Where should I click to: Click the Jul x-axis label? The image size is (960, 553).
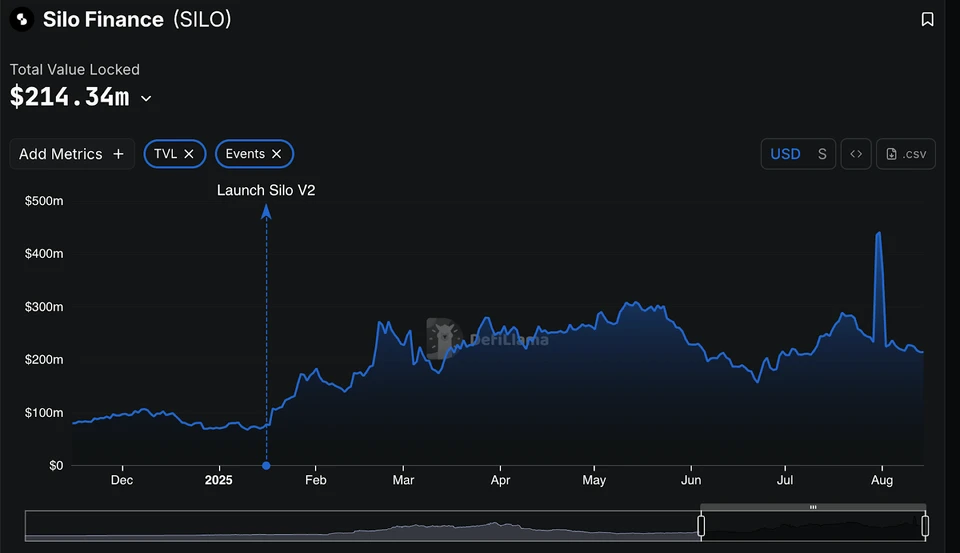785,480
